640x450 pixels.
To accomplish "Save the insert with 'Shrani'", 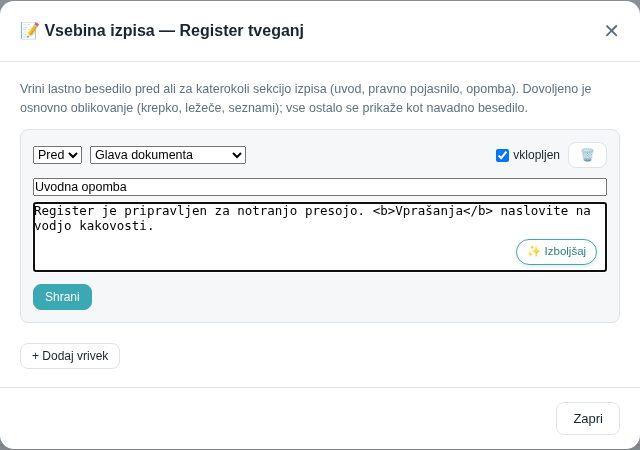I will click(62, 297).
